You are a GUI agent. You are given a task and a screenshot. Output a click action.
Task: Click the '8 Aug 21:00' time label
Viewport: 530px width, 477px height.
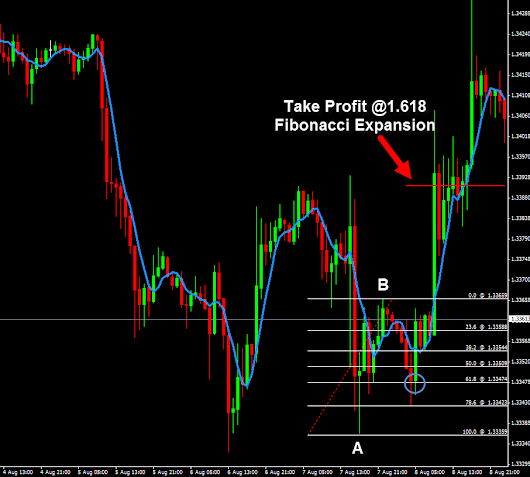point(504,472)
